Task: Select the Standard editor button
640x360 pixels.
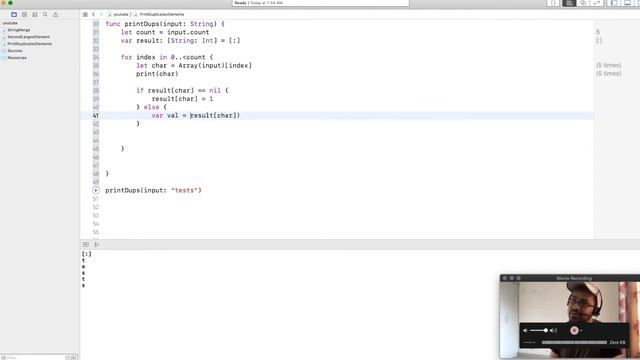Action: point(569,3)
